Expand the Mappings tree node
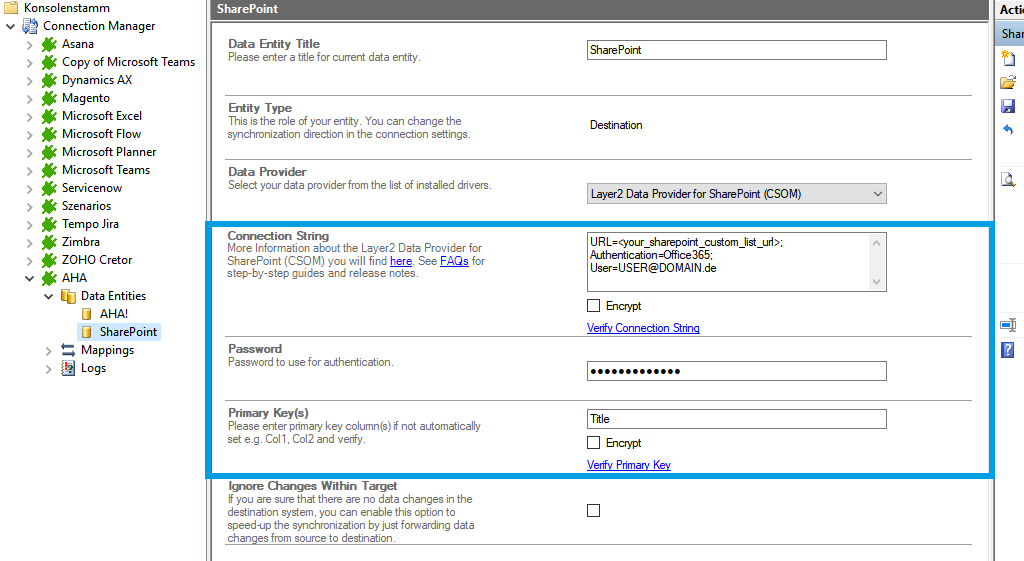 pos(49,350)
